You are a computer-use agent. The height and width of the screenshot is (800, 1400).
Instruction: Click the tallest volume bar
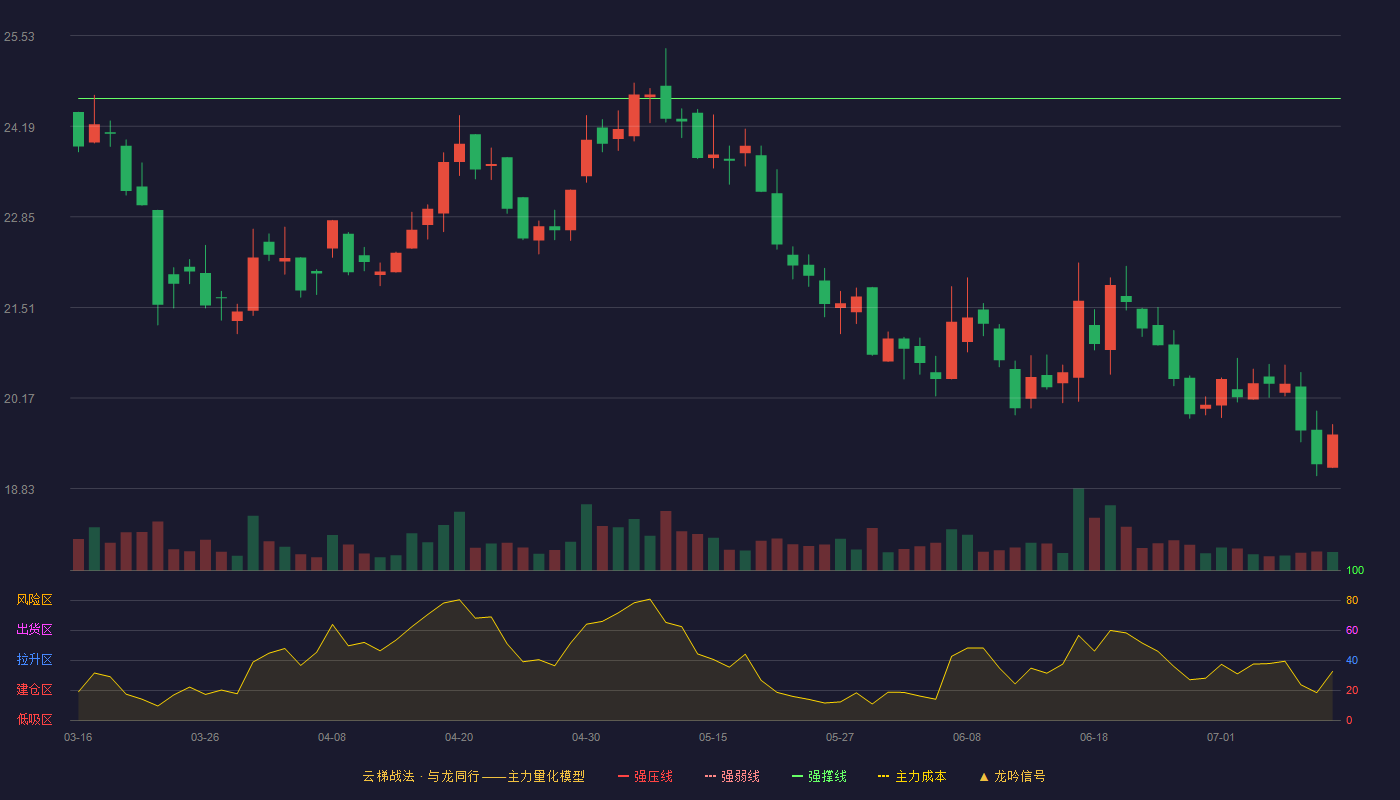(1078, 529)
